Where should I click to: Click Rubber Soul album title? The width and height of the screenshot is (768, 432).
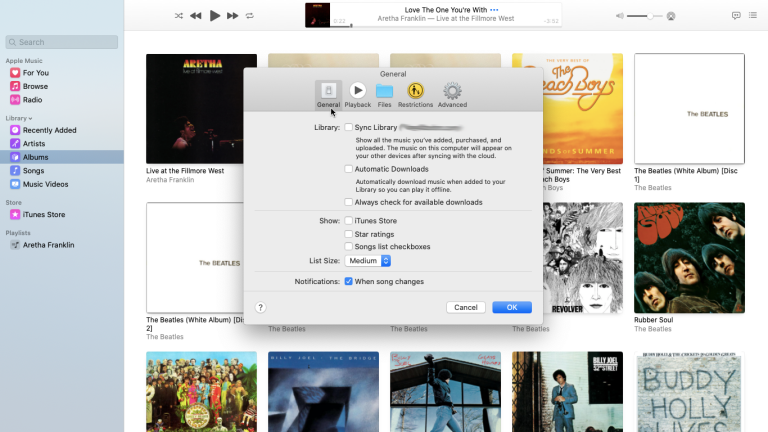pos(653,320)
